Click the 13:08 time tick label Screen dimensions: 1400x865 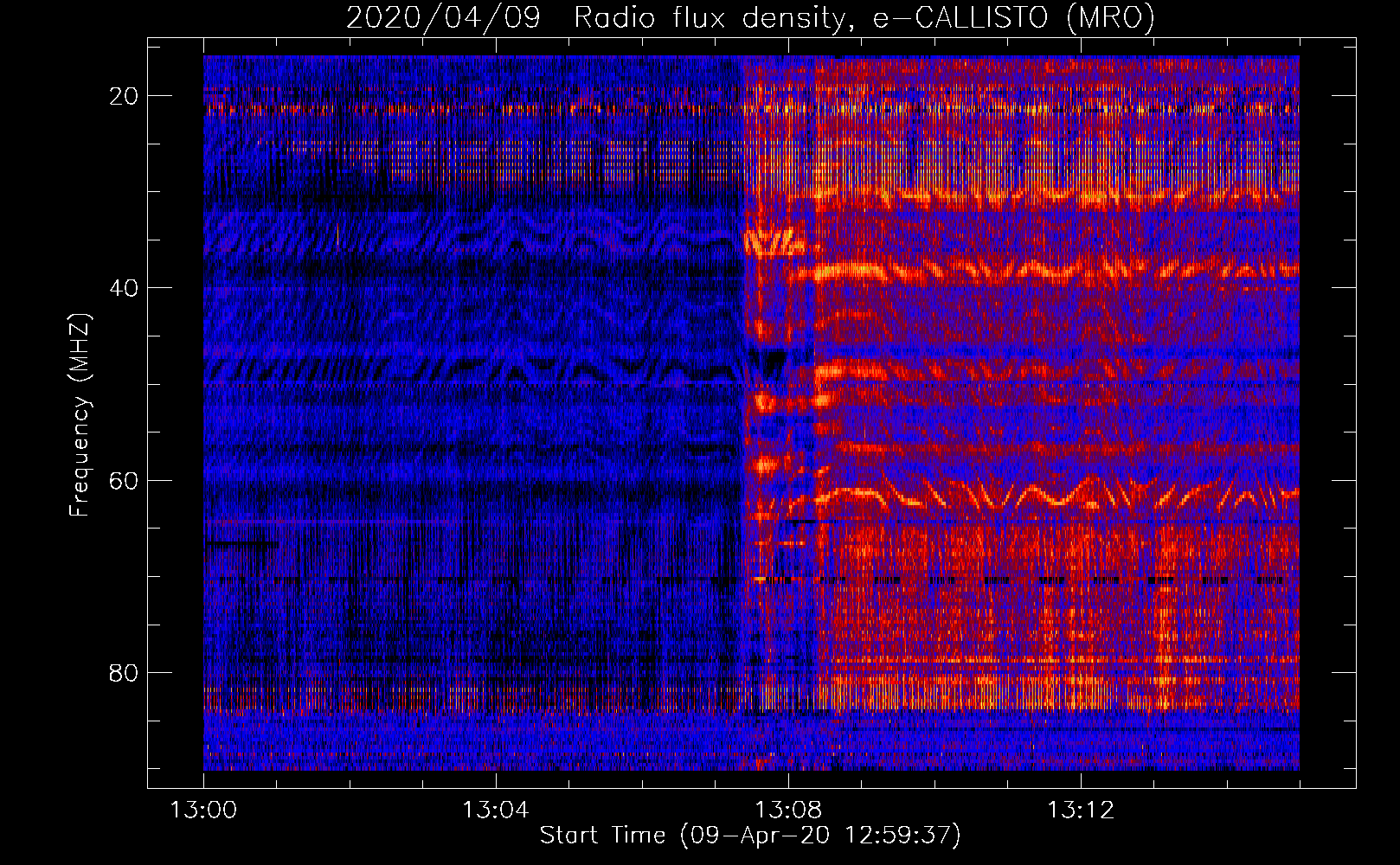(x=788, y=811)
